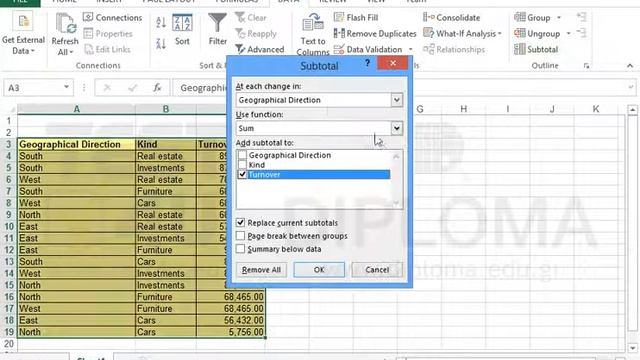Click Cancel in Subtotal dialog
This screenshot has width=640, height=360.
tap(377, 270)
